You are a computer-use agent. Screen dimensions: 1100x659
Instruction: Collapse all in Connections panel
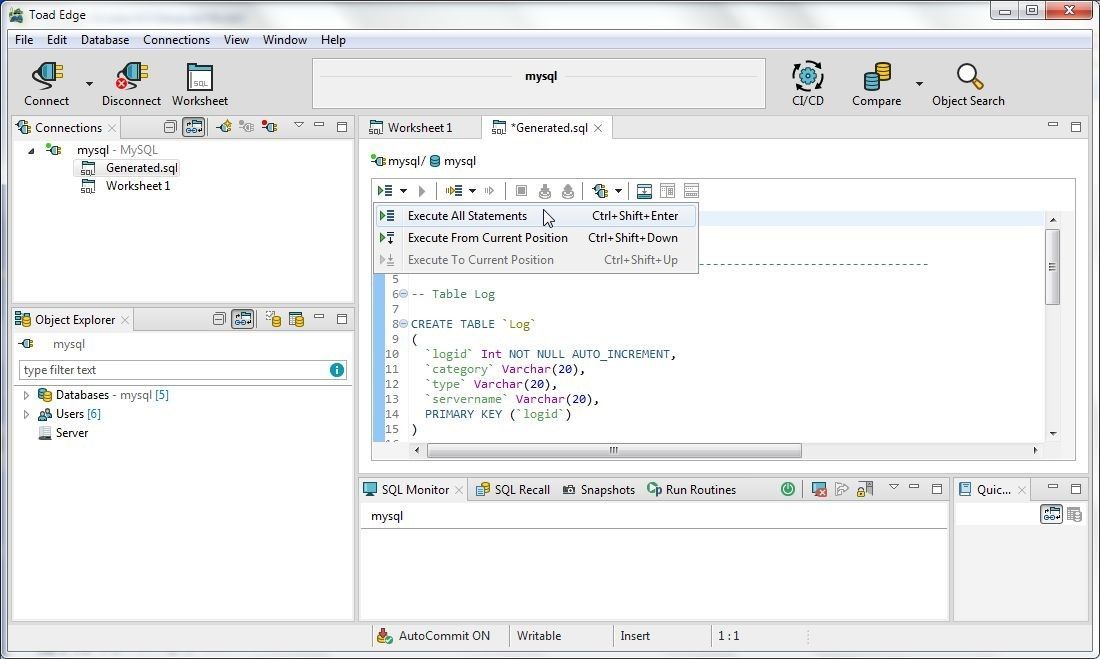170,127
